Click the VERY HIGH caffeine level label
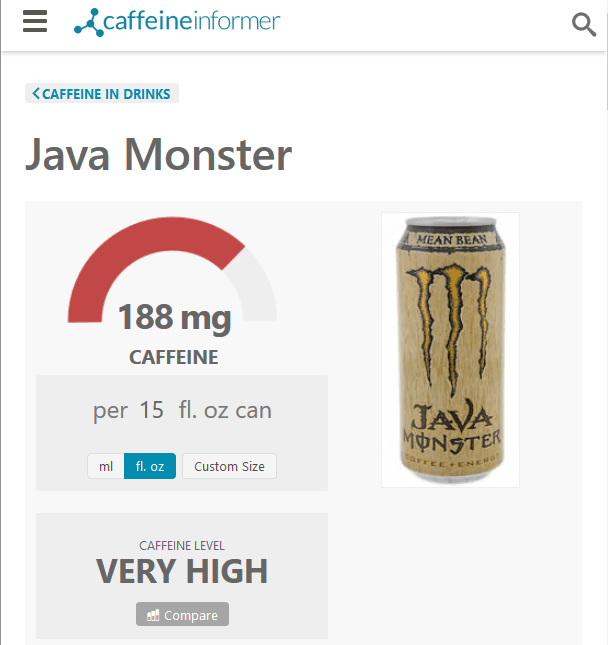608x645 pixels. pos(182,571)
